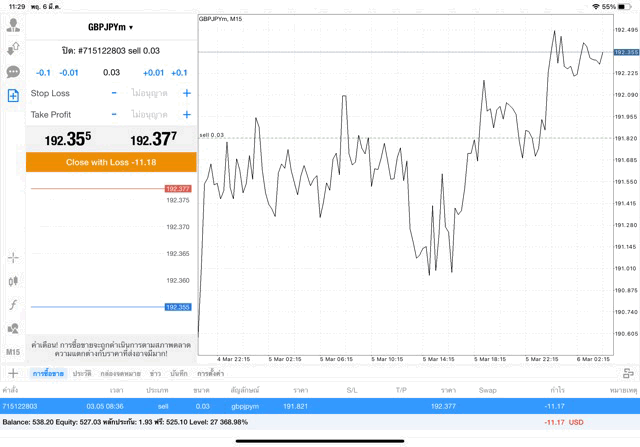Tap the quotes up/down arrows icon
Viewport: 640px width, 447px height.
click(x=13, y=49)
